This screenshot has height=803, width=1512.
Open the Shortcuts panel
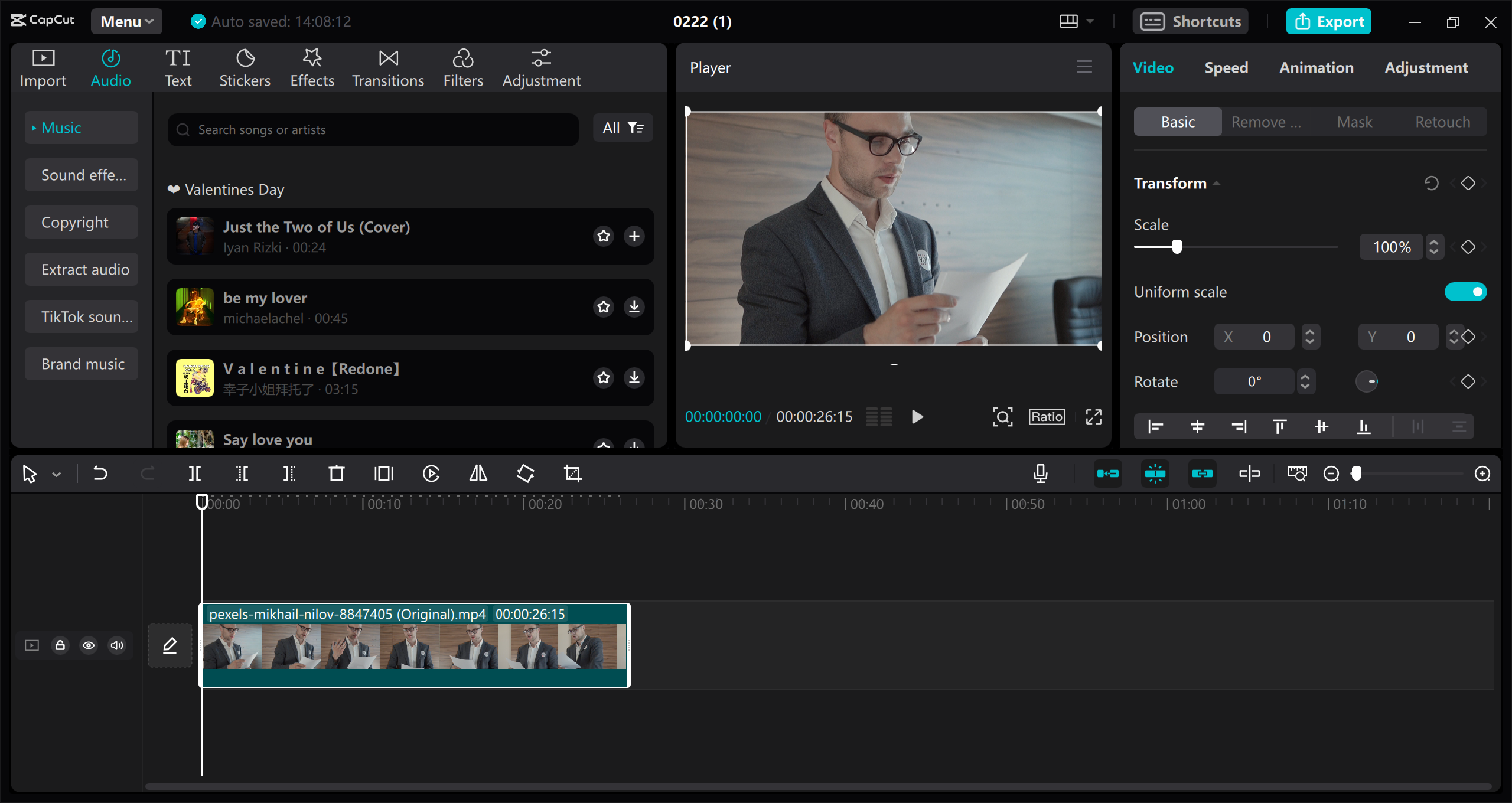point(1190,21)
